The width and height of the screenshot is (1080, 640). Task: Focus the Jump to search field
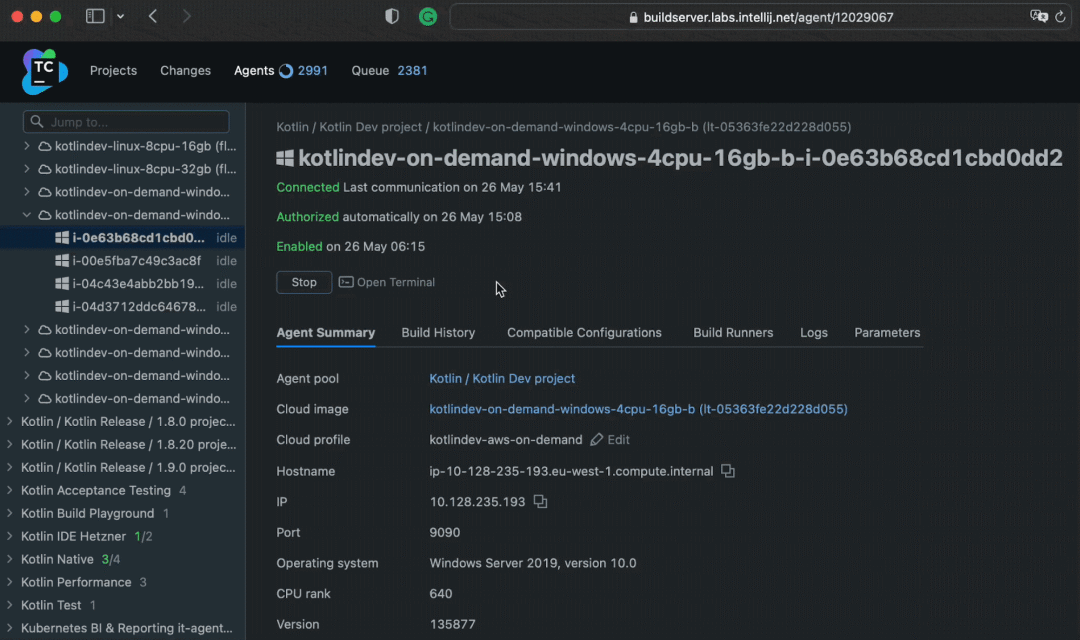[126, 122]
